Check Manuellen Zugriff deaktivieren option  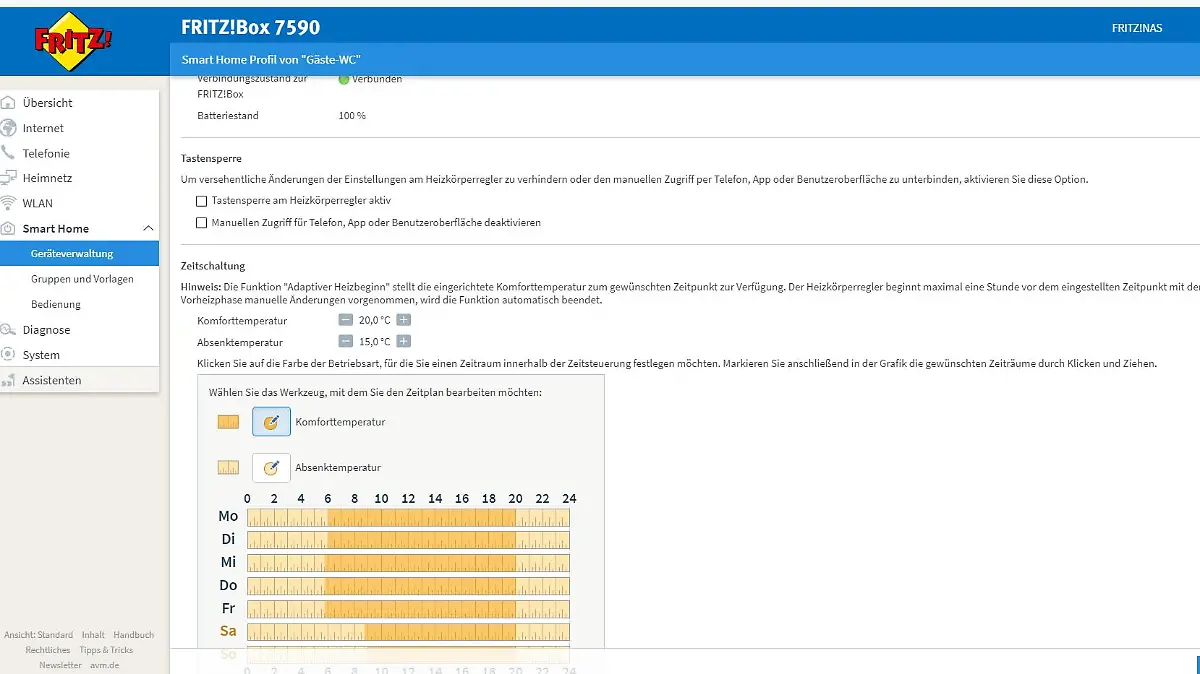(202, 223)
